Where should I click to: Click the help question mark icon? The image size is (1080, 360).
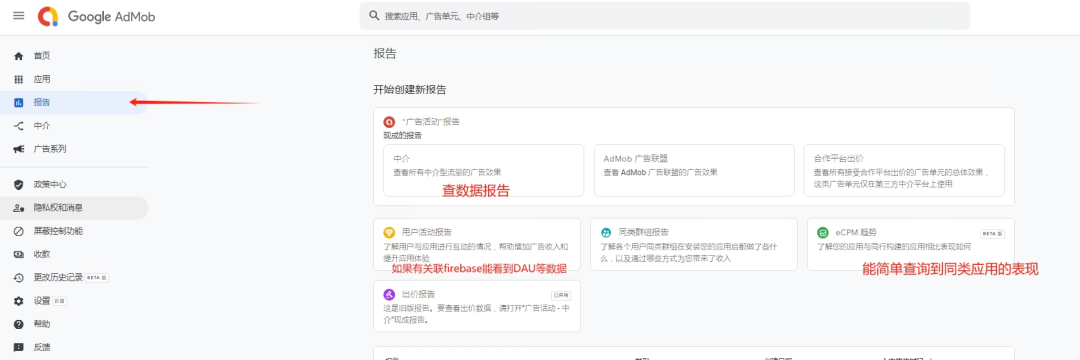coord(19,324)
